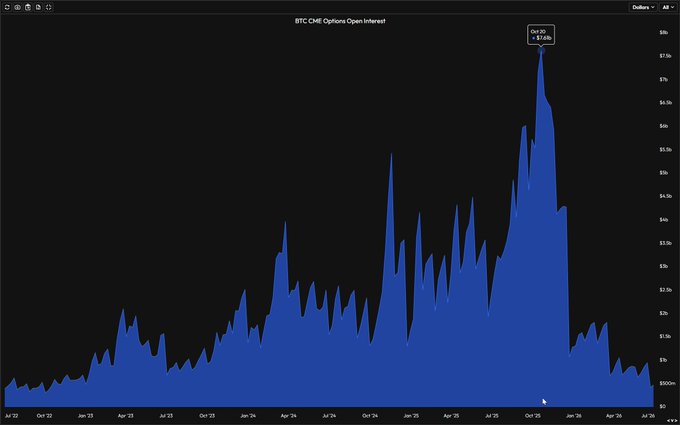Click the icon right of refresh icon
This screenshot has height=425, width=680.
[x=17, y=7]
